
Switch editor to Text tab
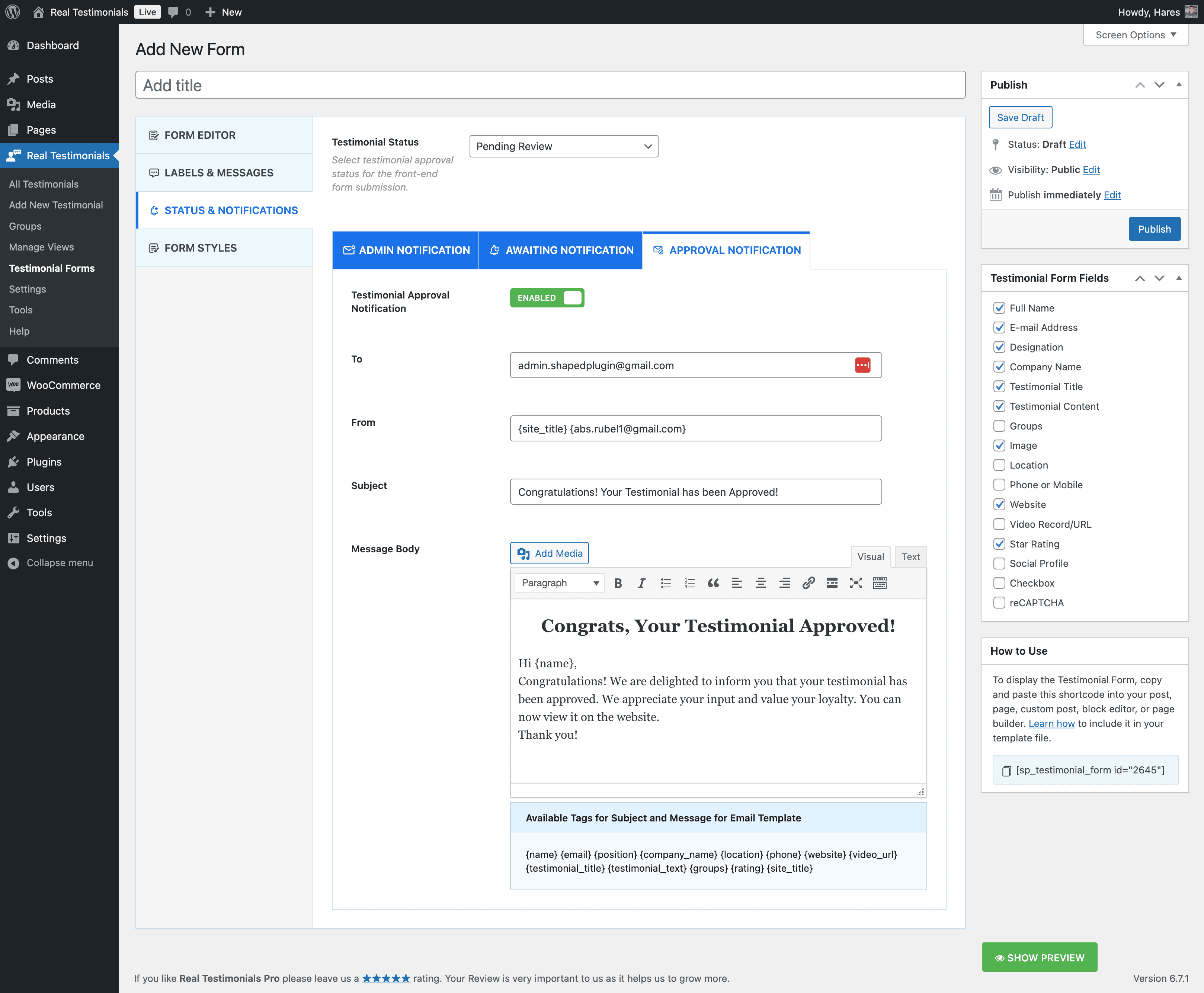click(910, 556)
